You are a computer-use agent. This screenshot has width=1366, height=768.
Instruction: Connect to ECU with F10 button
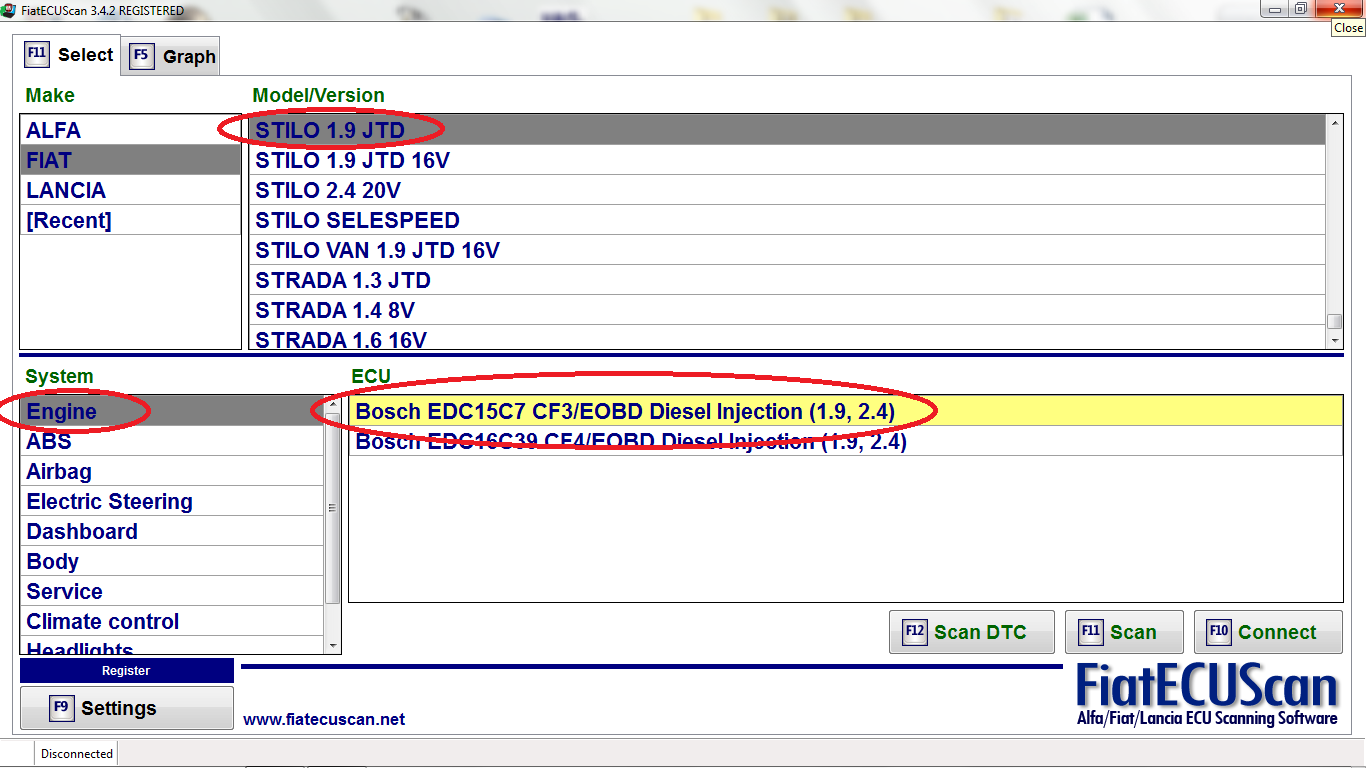[1268, 632]
